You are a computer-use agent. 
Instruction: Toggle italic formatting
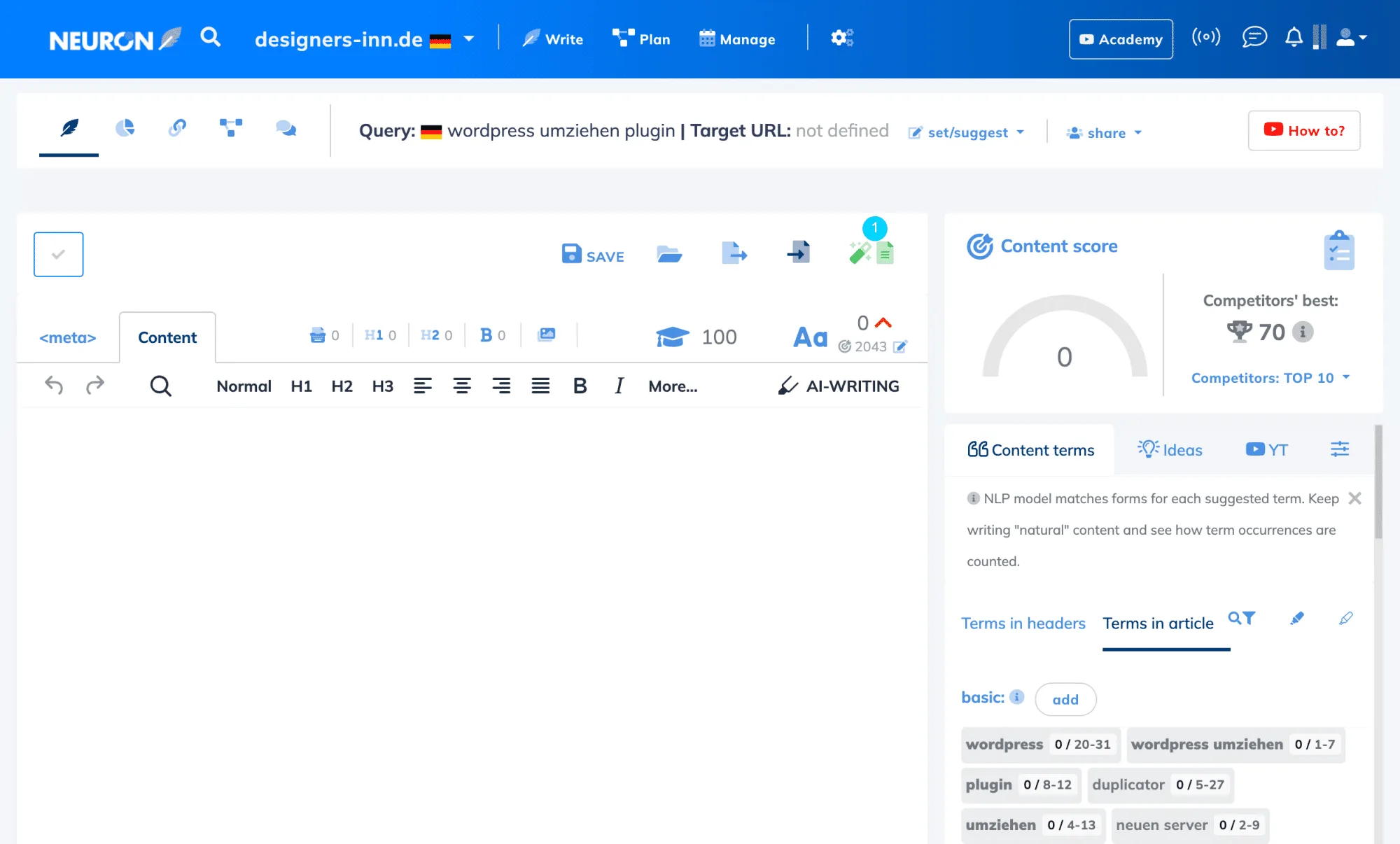click(619, 386)
